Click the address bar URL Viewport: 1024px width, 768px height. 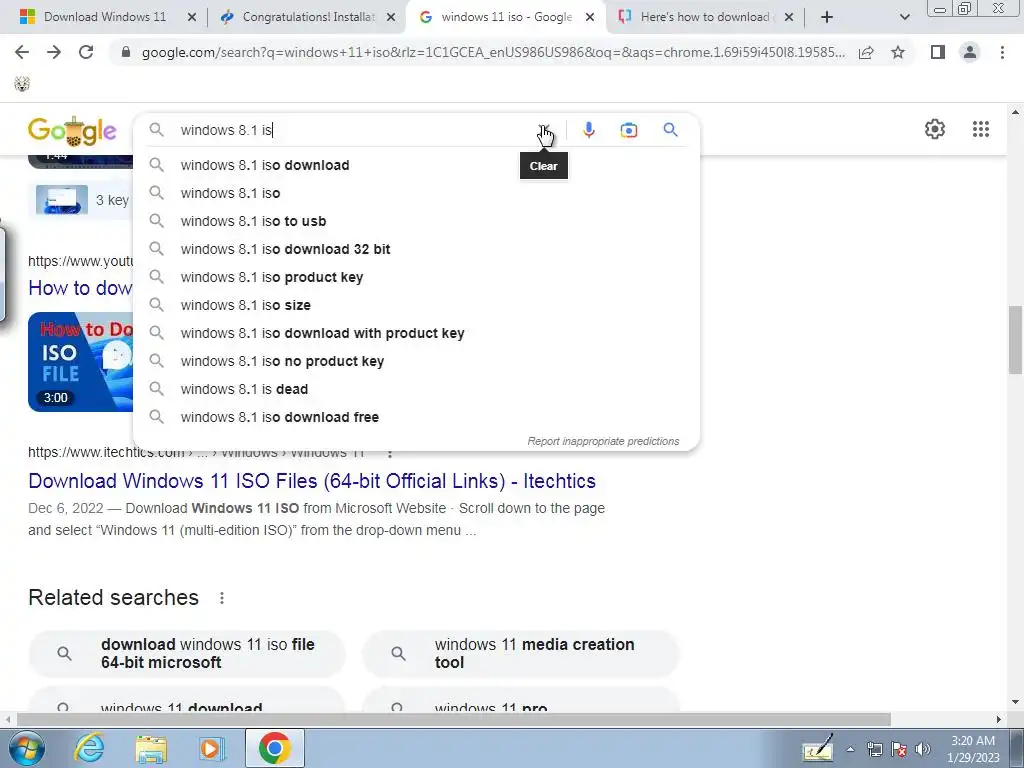[x=493, y=52]
